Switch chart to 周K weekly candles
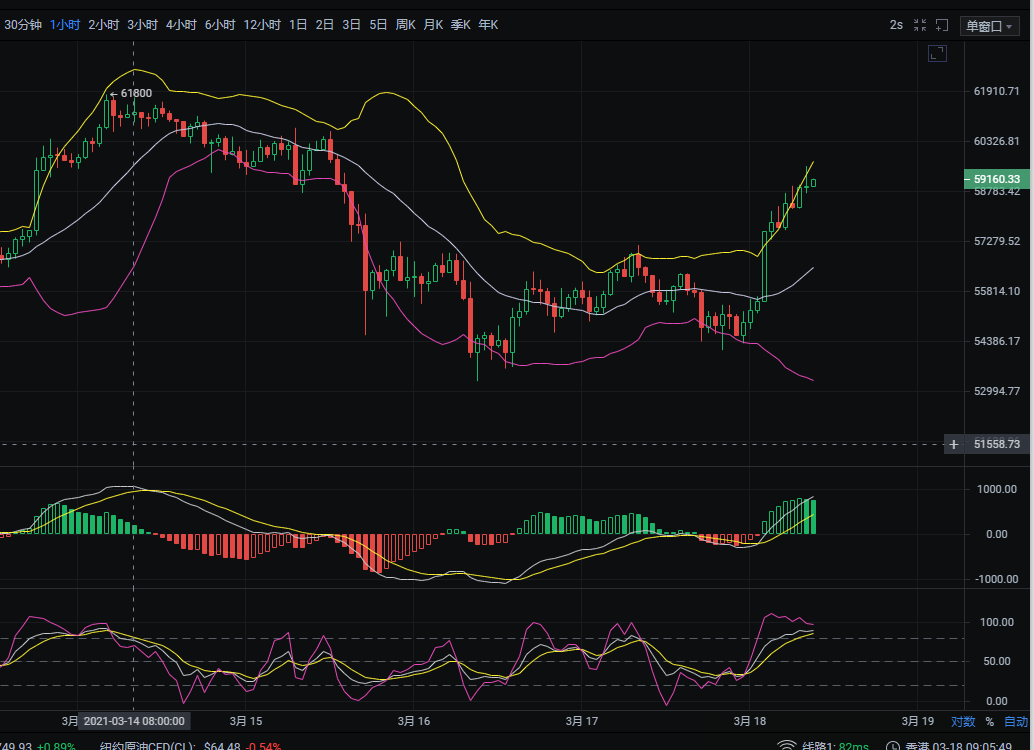1034x750 pixels. tap(405, 24)
